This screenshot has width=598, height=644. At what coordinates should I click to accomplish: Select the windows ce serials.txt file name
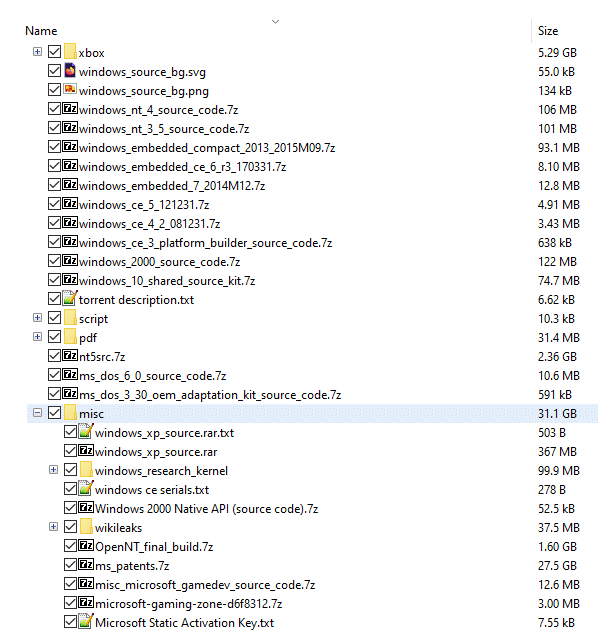coord(152,490)
